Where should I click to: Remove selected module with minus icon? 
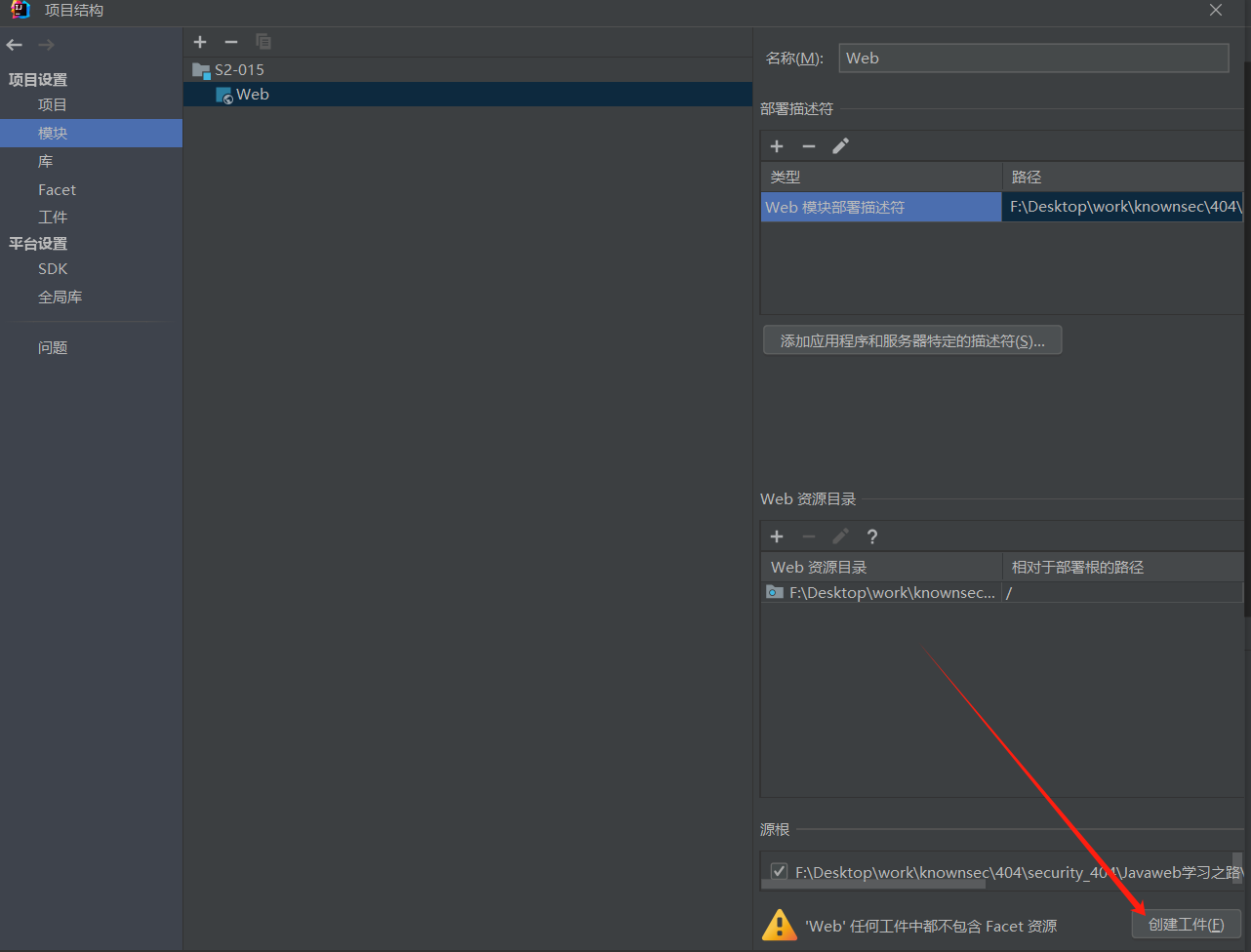[231, 42]
